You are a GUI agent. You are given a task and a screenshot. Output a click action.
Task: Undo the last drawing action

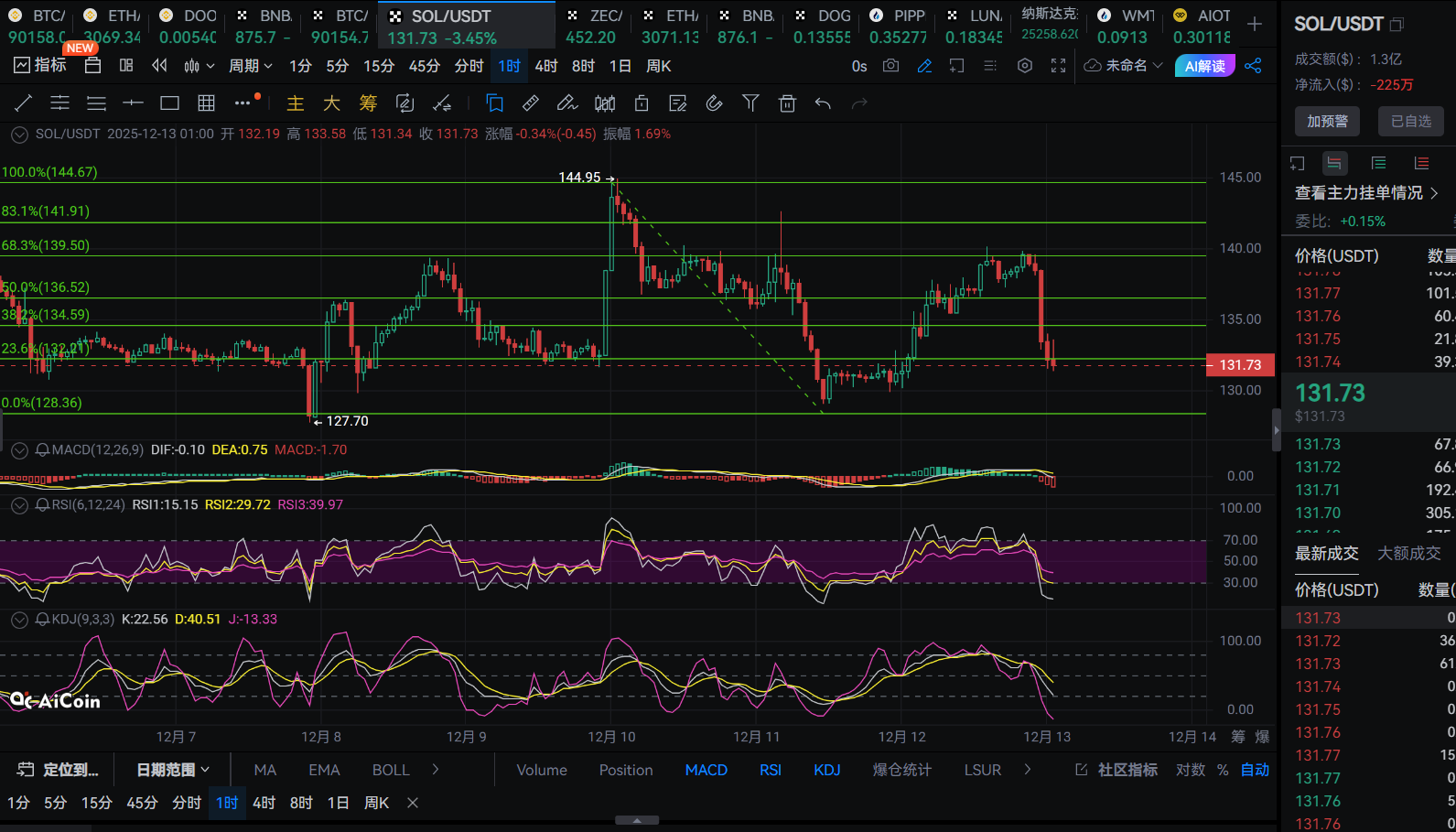click(x=823, y=103)
